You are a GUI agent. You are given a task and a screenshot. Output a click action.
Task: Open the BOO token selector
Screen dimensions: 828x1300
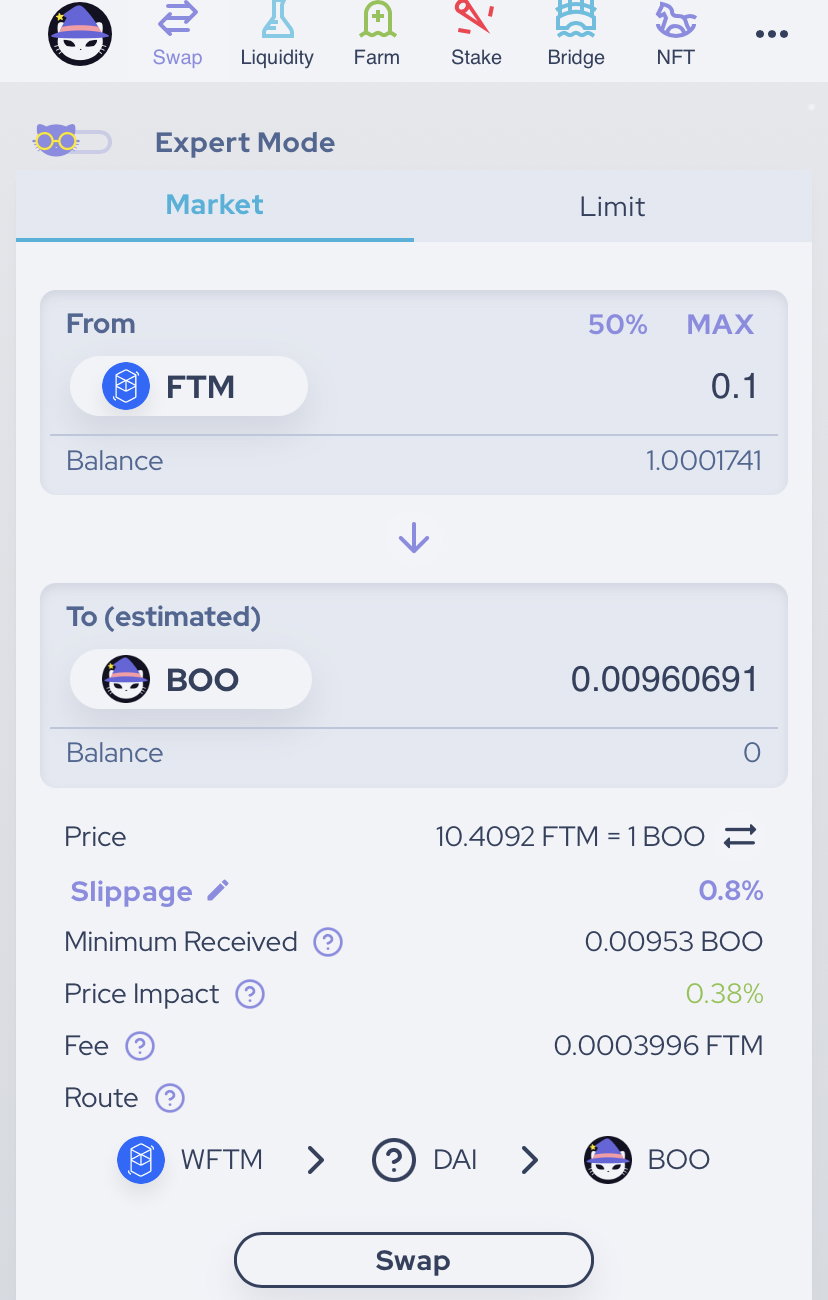[x=190, y=679]
